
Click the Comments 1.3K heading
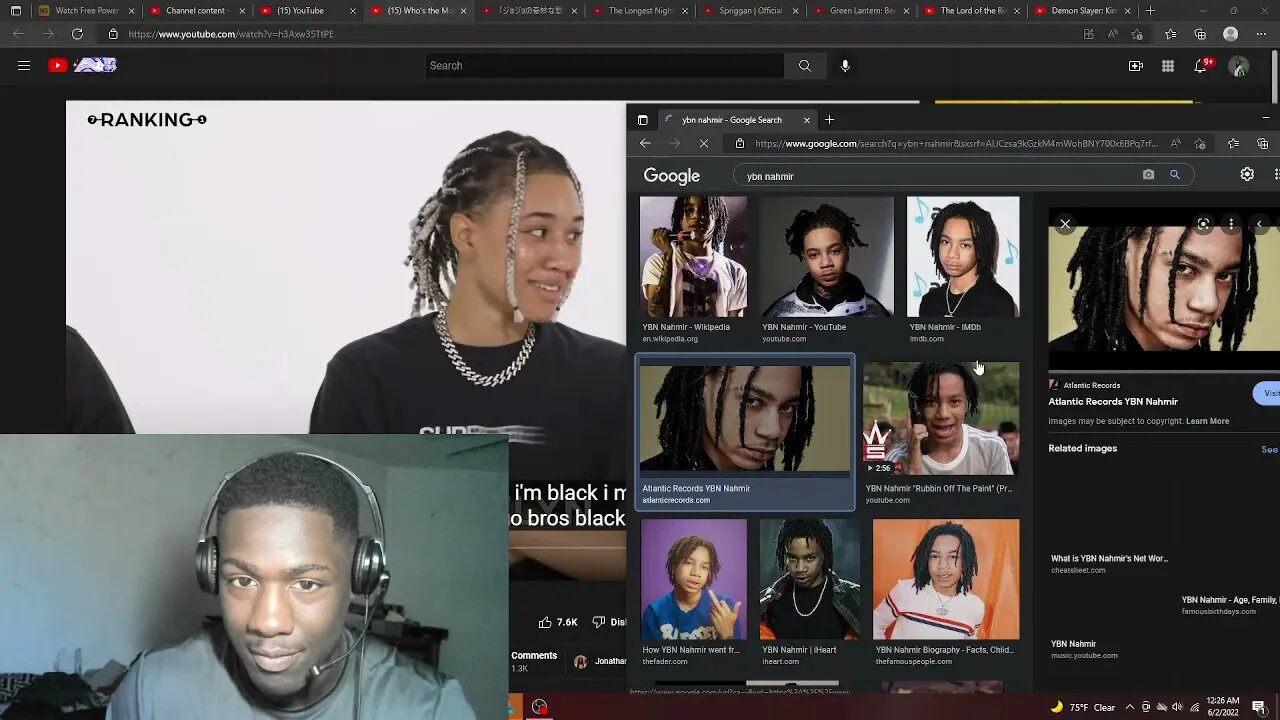534,661
